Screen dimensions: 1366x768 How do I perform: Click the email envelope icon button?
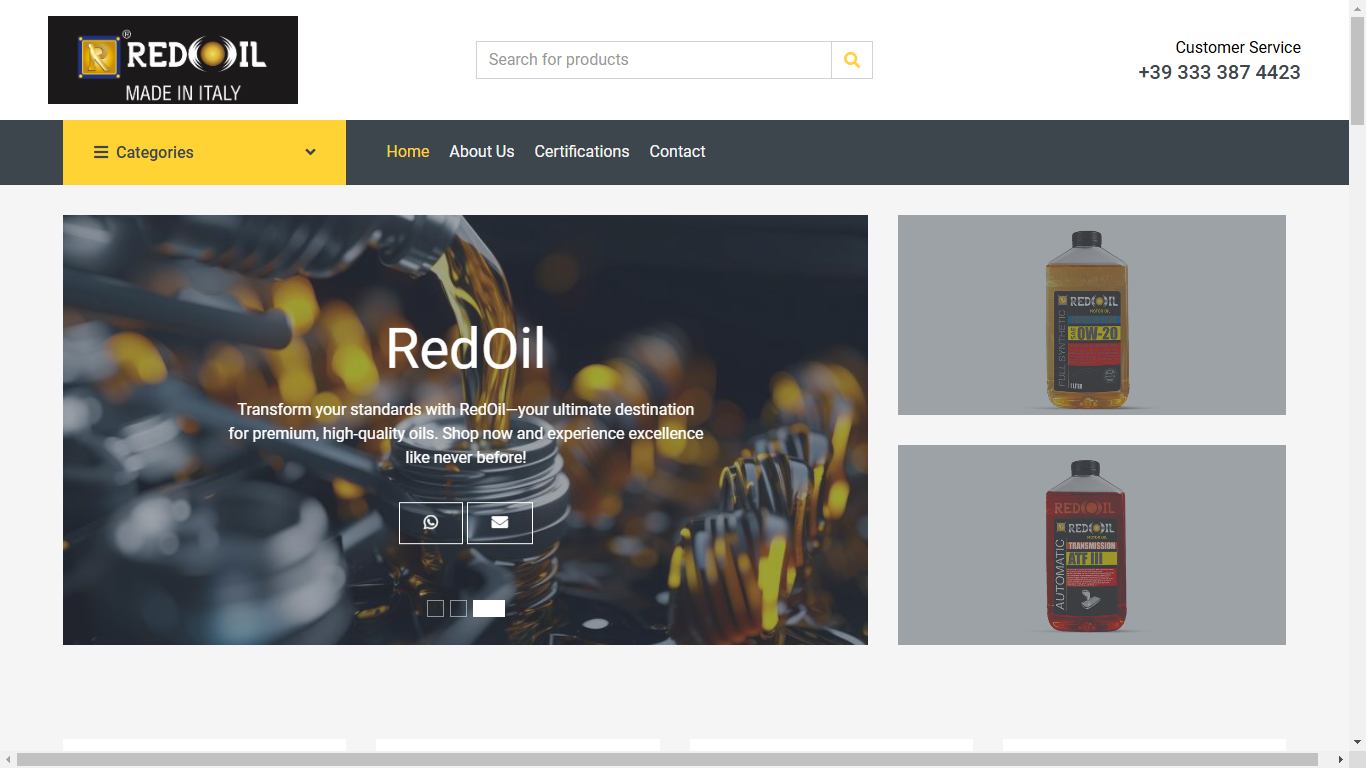[x=500, y=523]
